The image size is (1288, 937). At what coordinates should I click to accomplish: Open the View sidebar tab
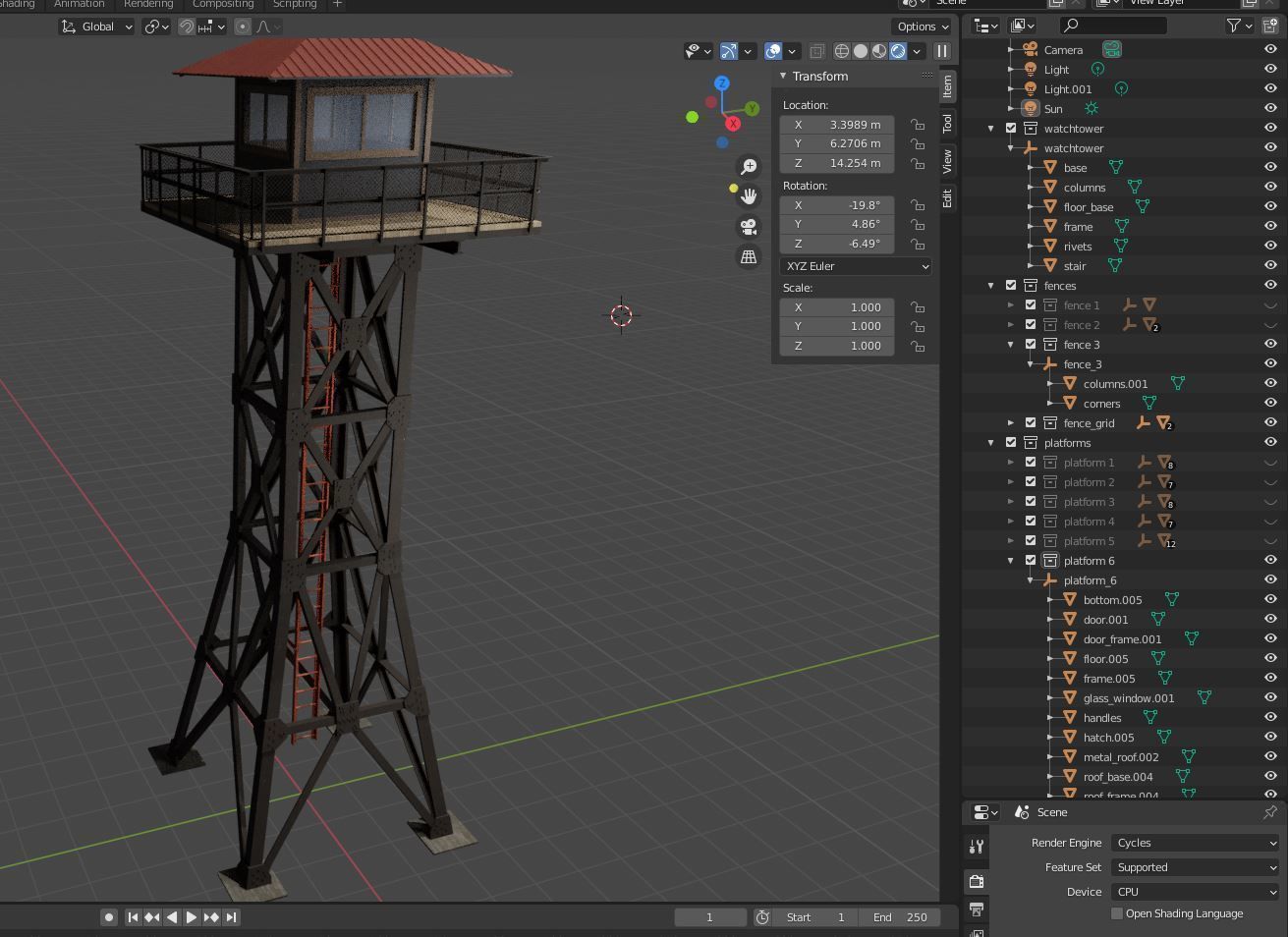pos(947,161)
